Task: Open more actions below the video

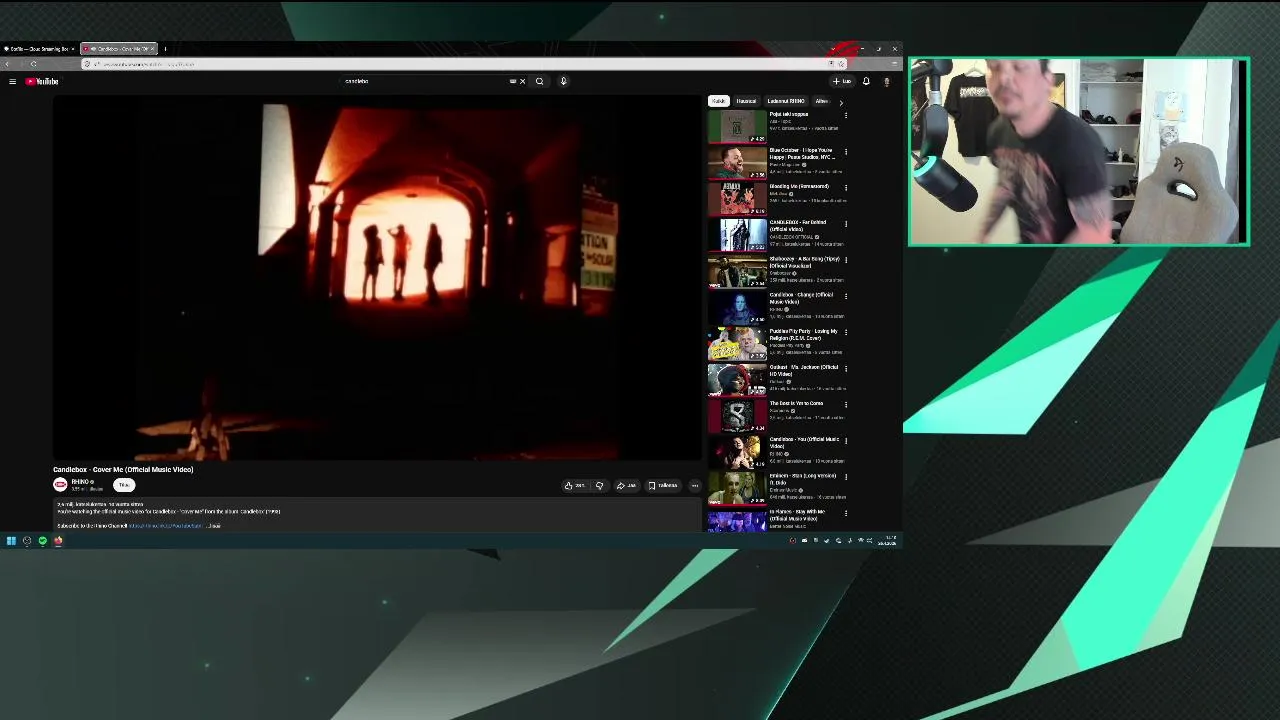Action: pyautogui.click(x=695, y=485)
